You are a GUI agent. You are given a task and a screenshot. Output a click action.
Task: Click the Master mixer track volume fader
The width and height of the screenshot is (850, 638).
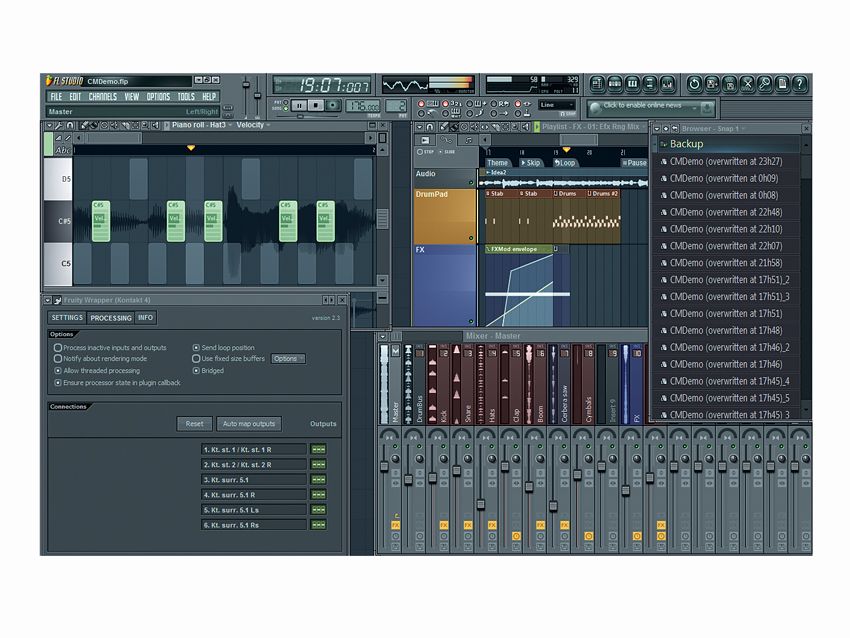click(x=384, y=467)
